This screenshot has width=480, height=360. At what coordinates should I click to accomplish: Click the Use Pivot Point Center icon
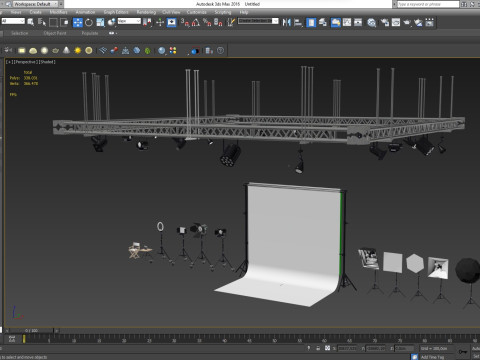pyautogui.click(x=147, y=22)
